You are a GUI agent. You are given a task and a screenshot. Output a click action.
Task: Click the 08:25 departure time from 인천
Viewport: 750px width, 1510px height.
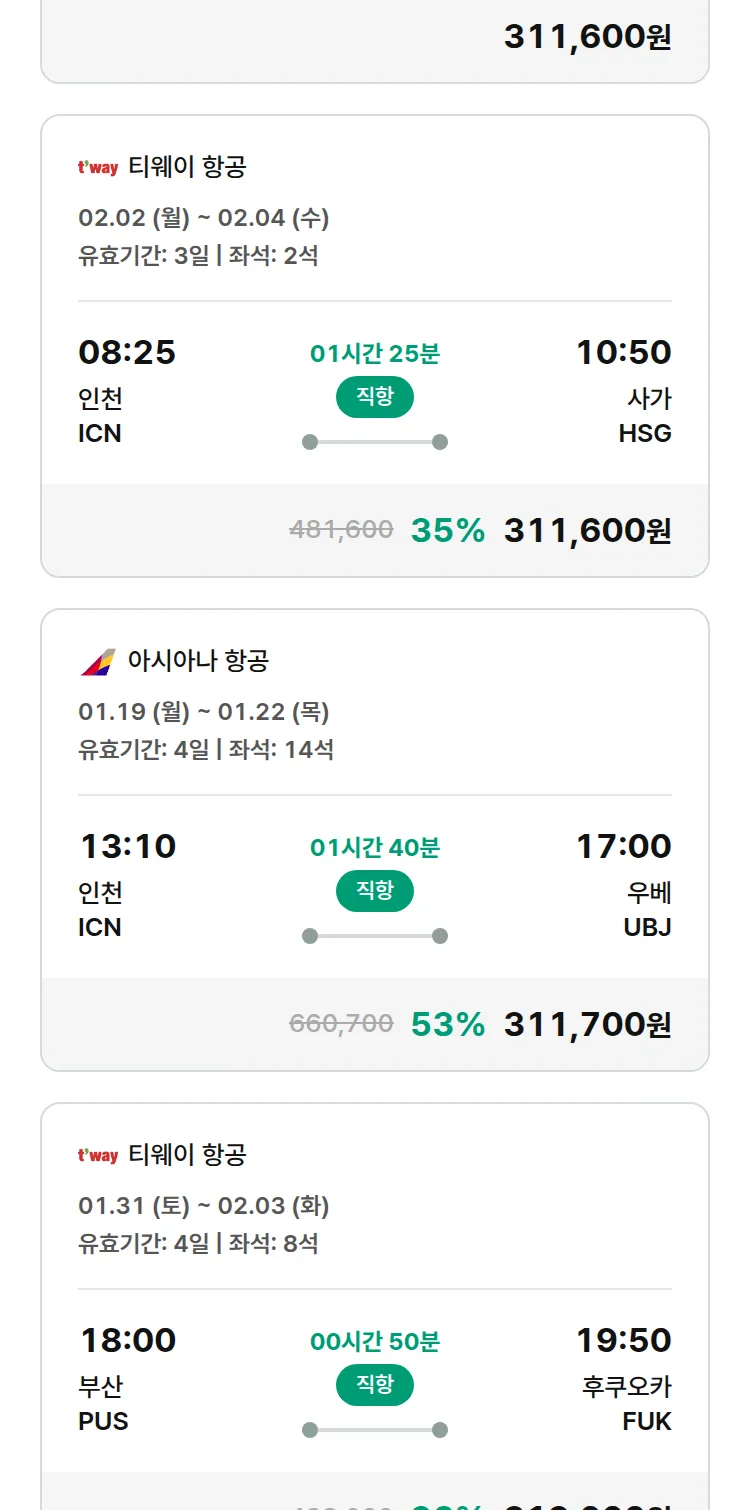click(x=127, y=352)
